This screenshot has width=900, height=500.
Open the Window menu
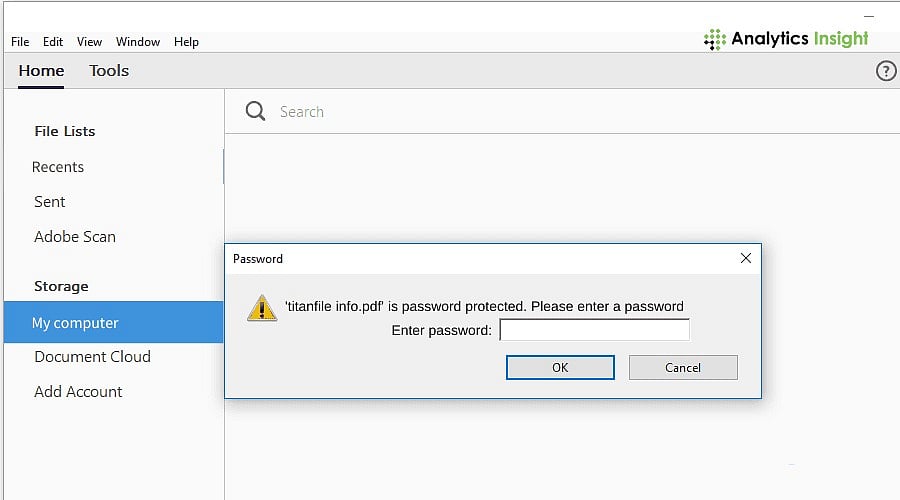(x=138, y=42)
